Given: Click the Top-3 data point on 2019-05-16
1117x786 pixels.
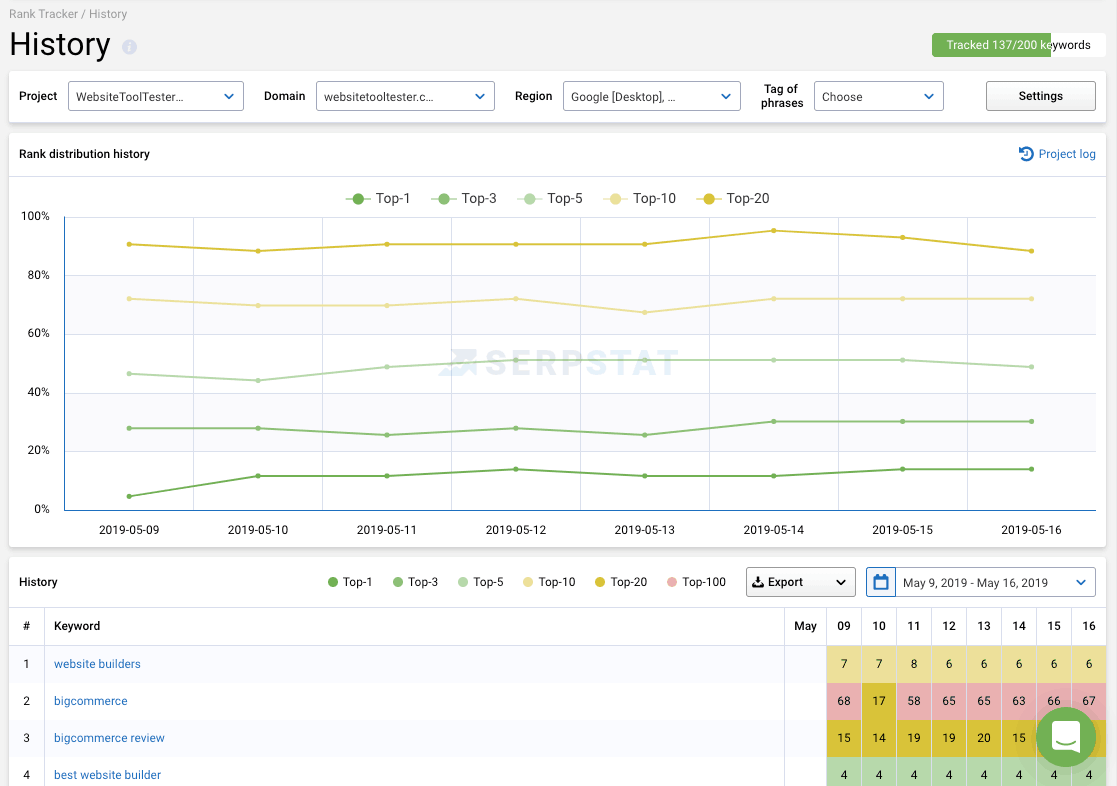Looking at the screenshot, I should 1032,422.
